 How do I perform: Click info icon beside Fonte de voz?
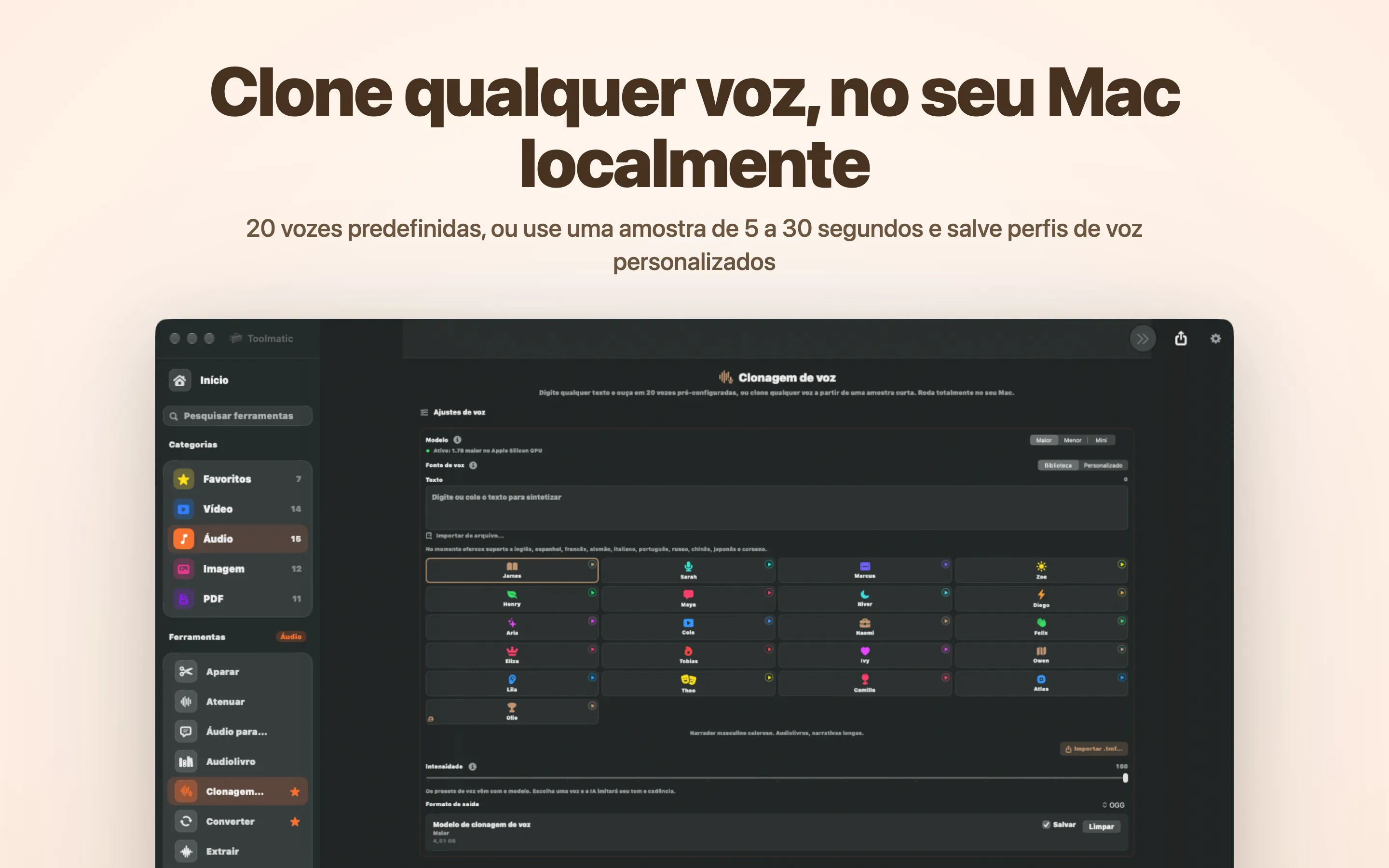click(x=473, y=465)
